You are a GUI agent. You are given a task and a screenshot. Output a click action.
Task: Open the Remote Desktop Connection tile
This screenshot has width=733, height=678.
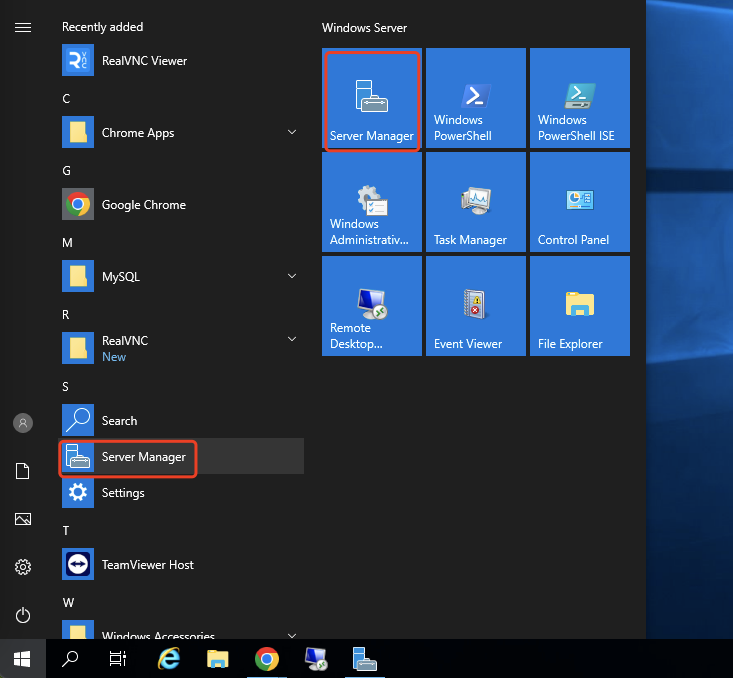[372, 306]
